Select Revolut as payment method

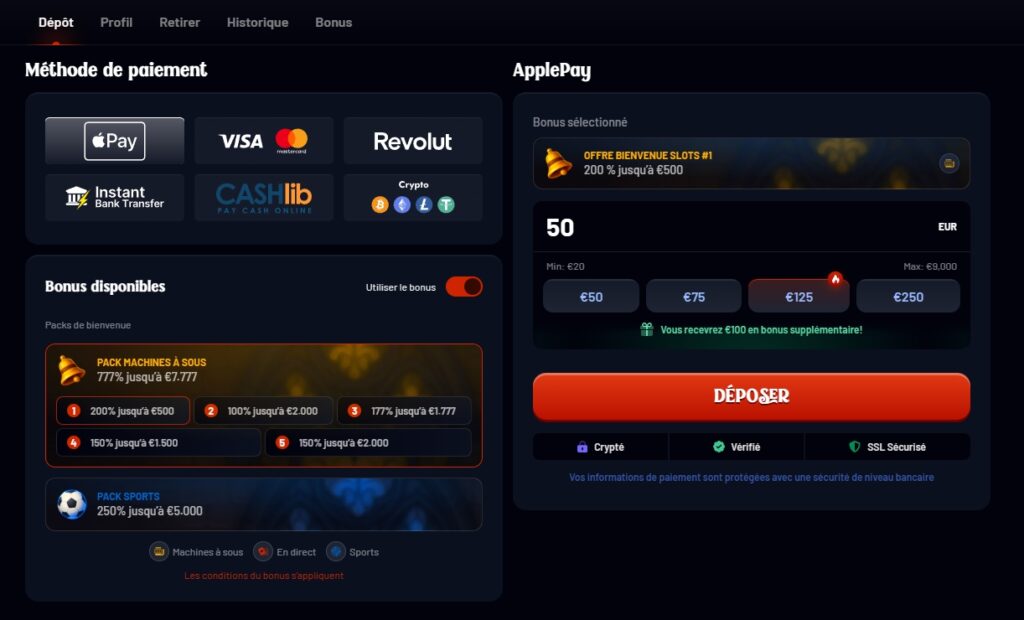[x=413, y=140]
